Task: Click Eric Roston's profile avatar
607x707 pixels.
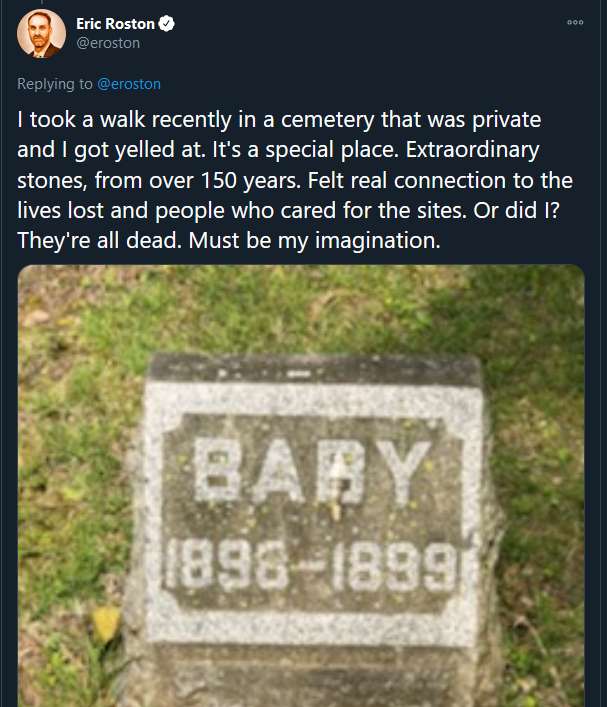Action: click(42, 33)
